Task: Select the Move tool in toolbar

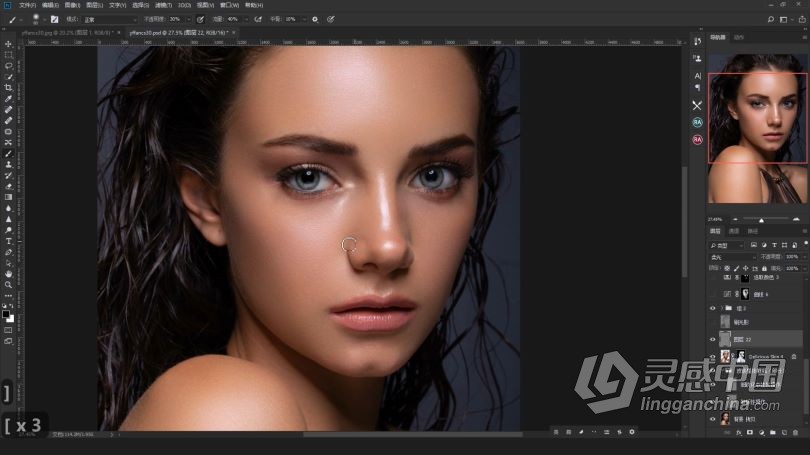Action: [x=8, y=44]
